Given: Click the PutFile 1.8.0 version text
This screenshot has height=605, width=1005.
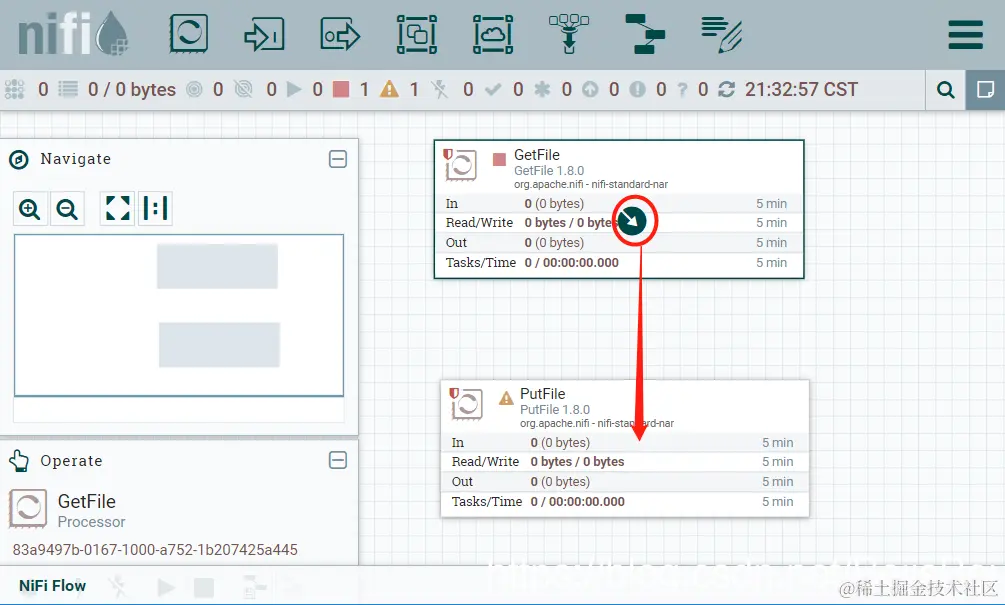Looking at the screenshot, I should coord(554,410).
